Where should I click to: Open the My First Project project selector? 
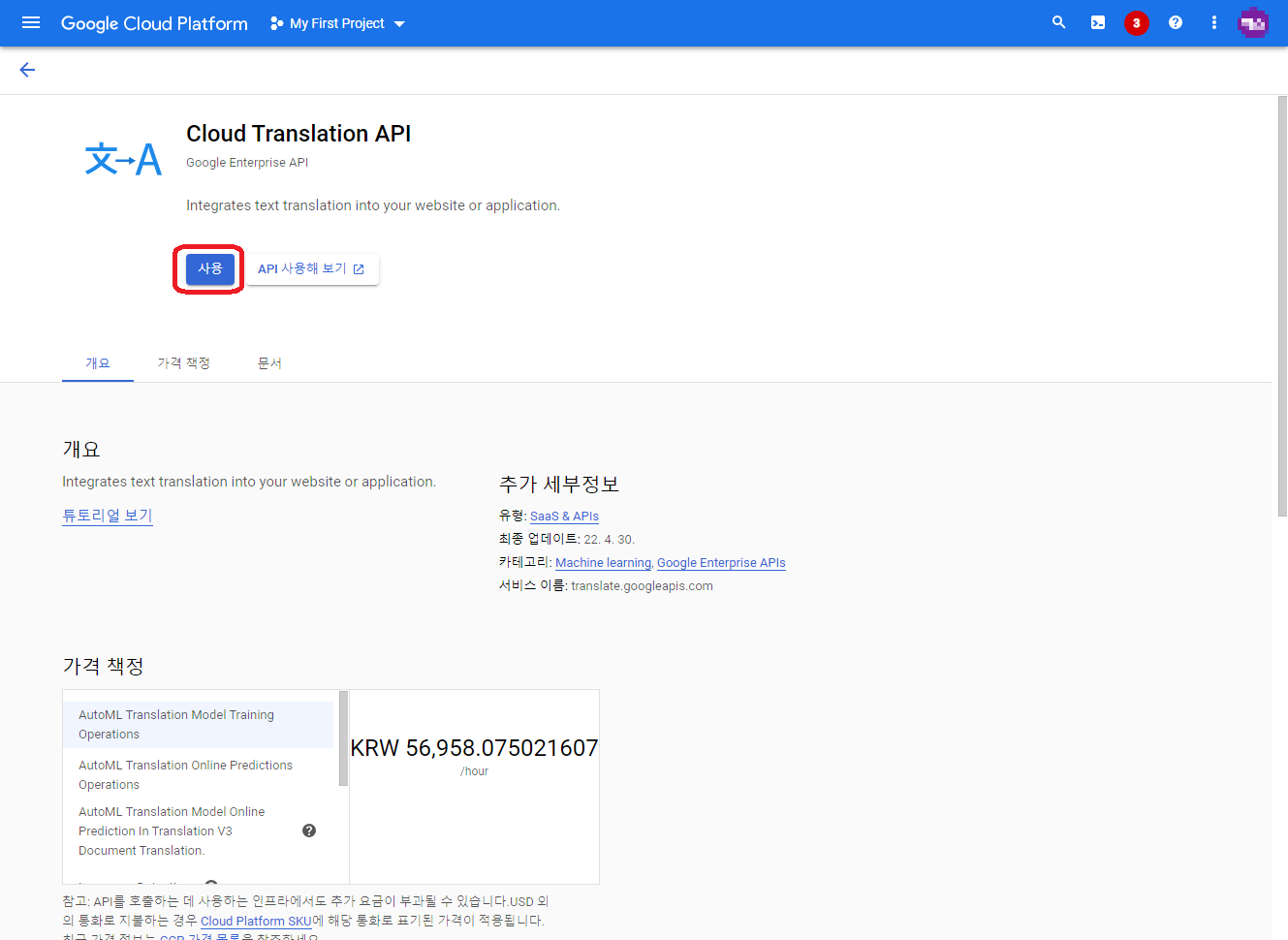pyautogui.click(x=336, y=22)
